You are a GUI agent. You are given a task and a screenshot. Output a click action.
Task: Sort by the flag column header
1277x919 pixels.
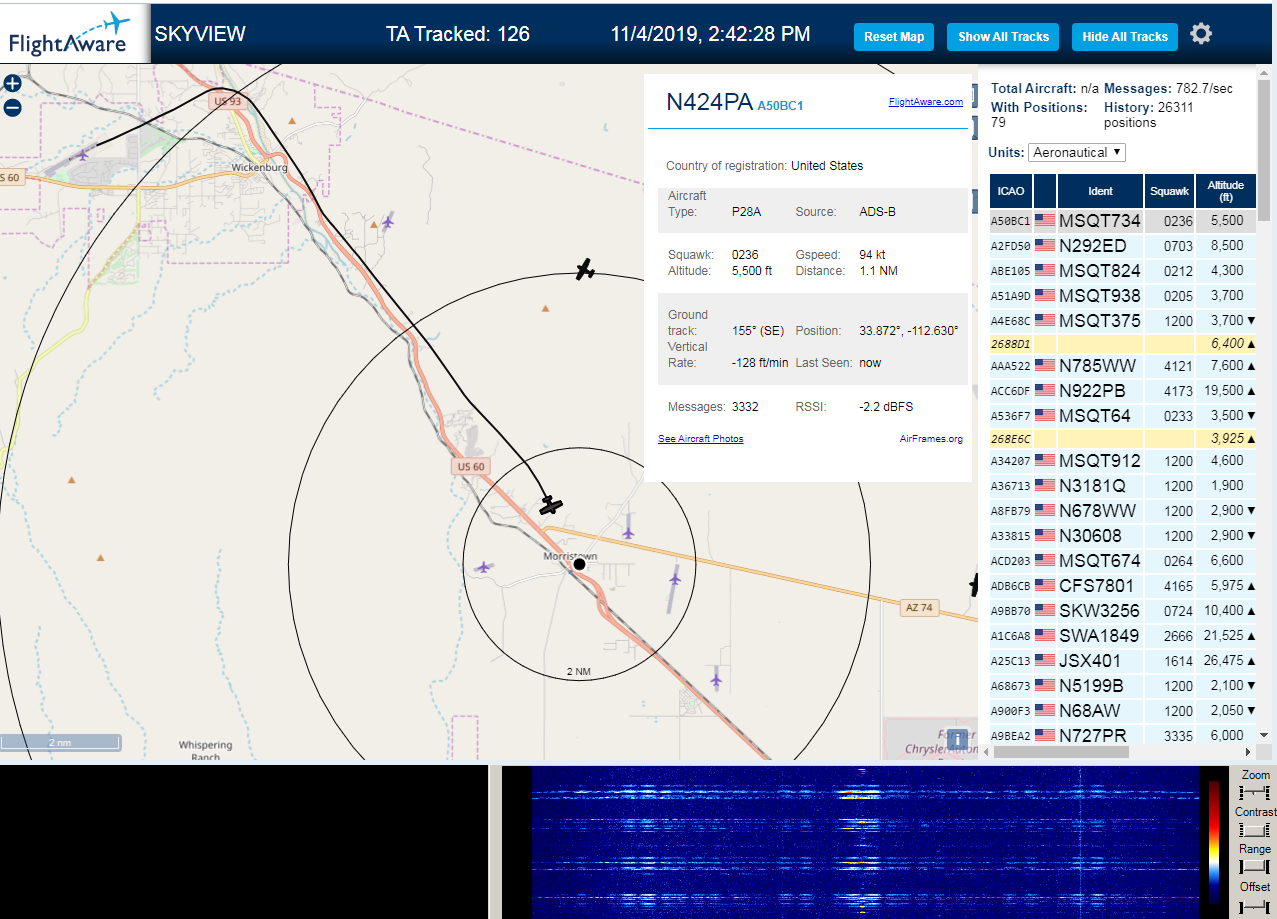pos(1045,191)
